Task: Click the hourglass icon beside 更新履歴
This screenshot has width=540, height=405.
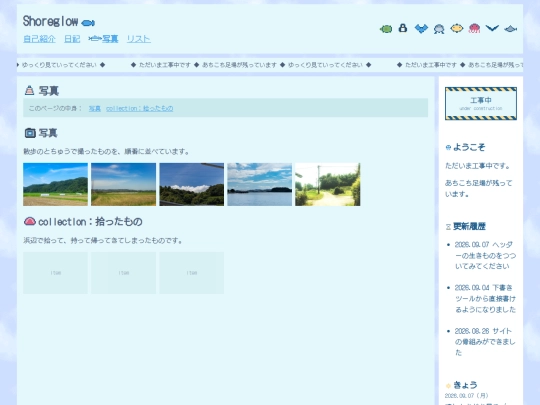Action: tap(448, 227)
